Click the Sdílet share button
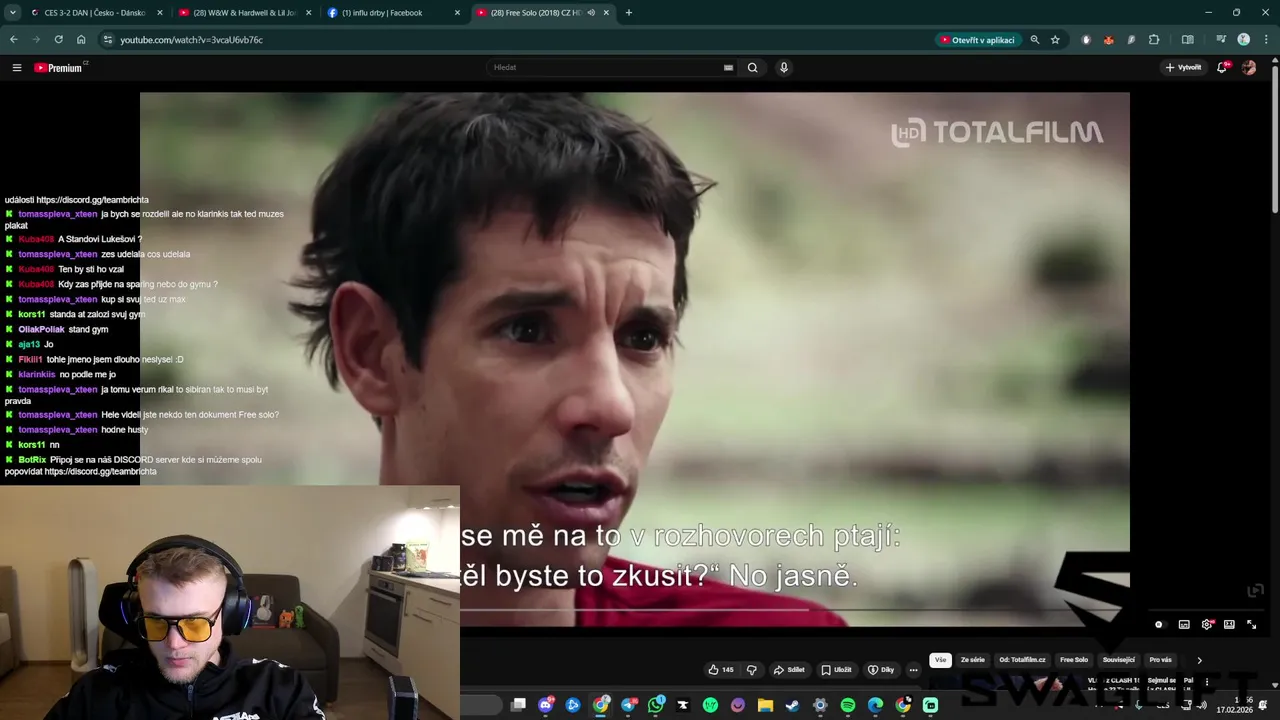This screenshot has height=720, width=1280. tap(789, 670)
